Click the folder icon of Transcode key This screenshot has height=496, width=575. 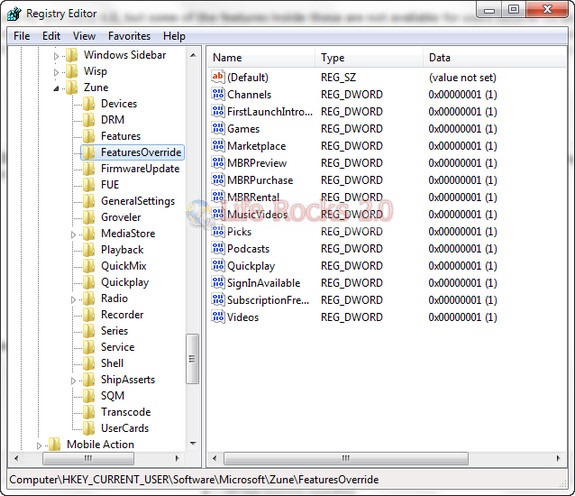[x=89, y=412]
